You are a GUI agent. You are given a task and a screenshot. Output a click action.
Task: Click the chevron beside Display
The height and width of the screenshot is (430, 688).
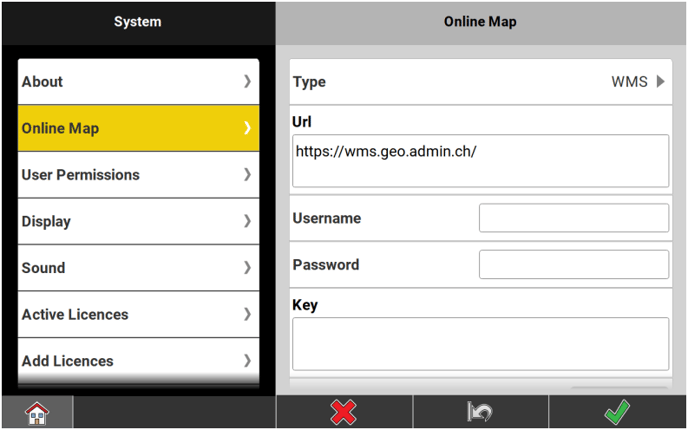click(x=247, y=221)
